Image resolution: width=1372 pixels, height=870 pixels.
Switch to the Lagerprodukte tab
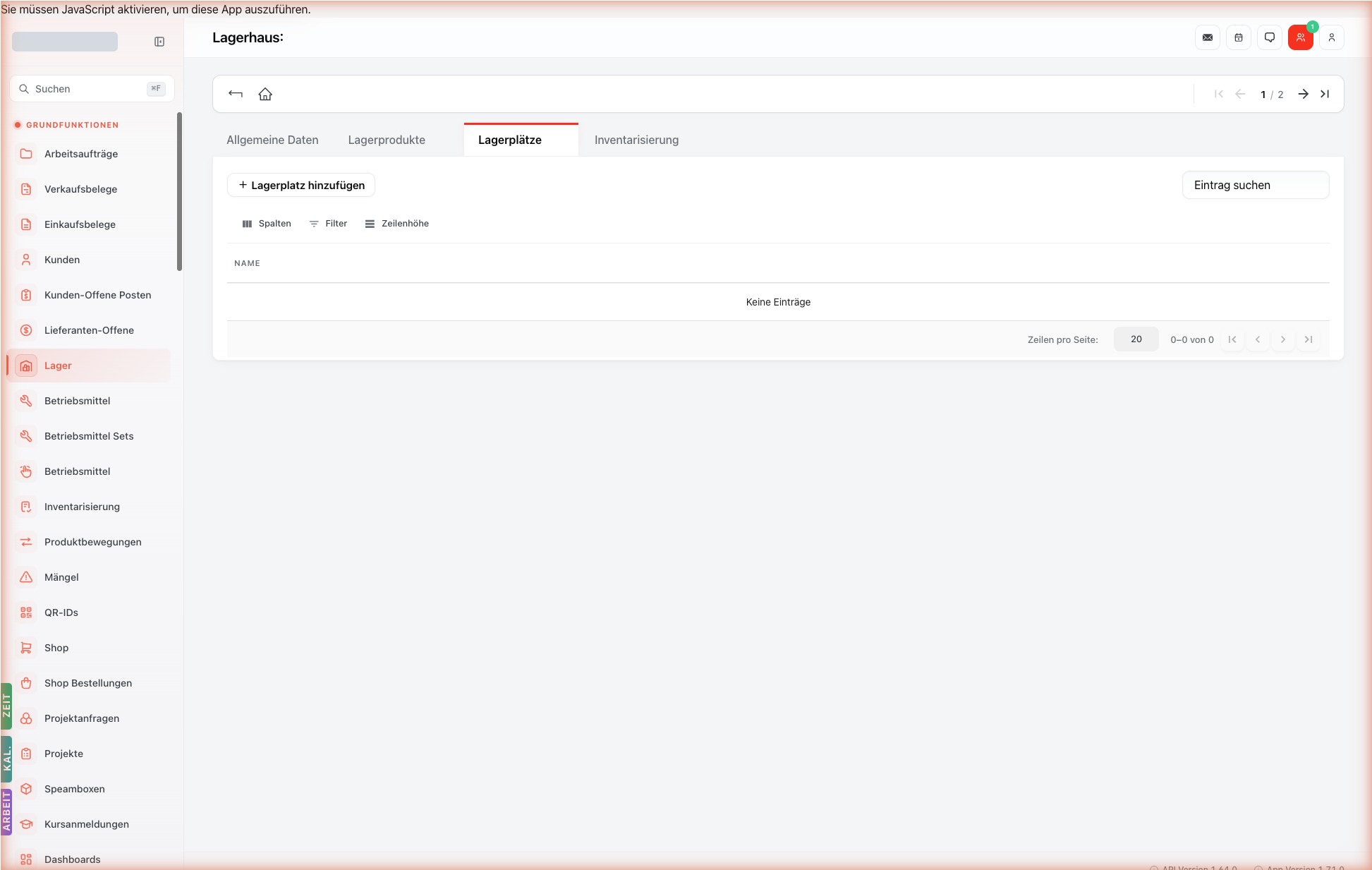(387, 140)
